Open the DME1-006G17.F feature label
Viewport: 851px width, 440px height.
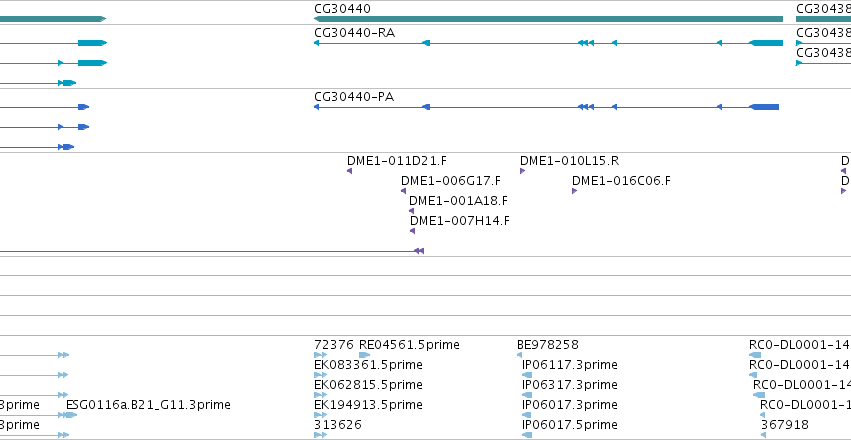pos(451,181)
